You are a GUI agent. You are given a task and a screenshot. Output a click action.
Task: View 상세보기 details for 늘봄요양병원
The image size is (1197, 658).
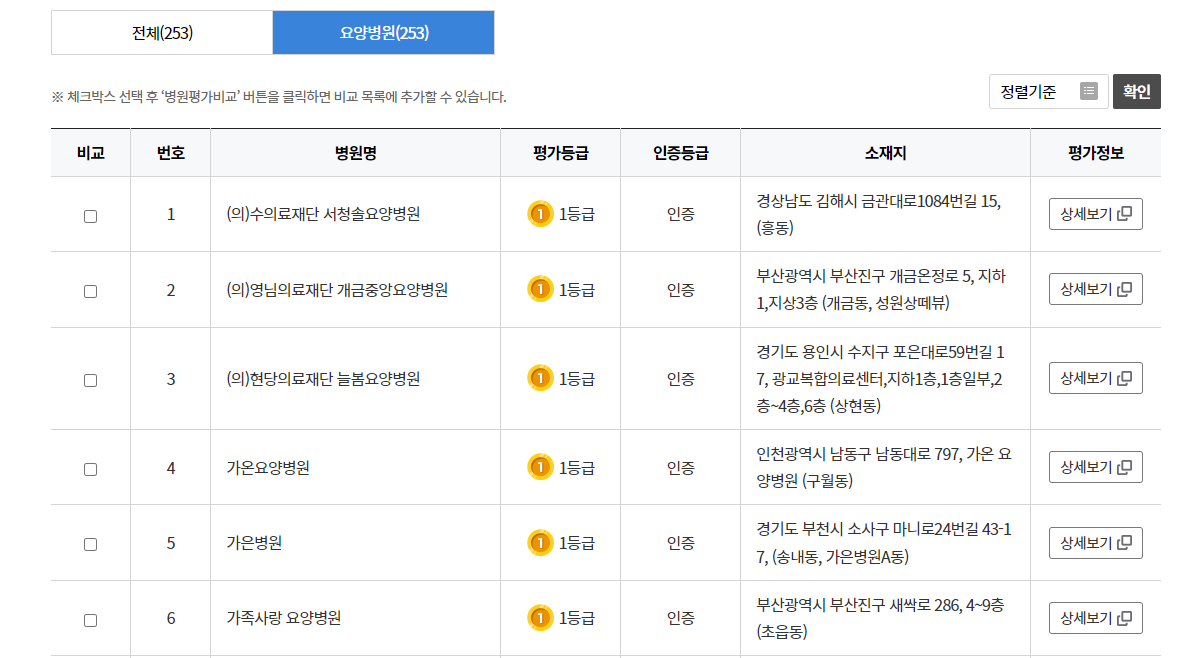pyautogui.click(x=1095, y=378)
